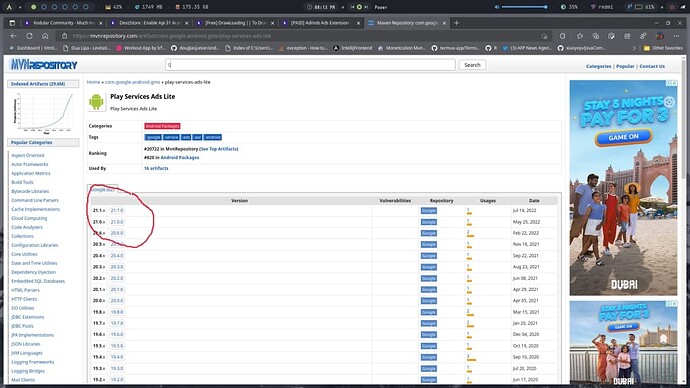The width and height of the screenshot is (690, 388).
Task: Click Google repository badge for 20.2.0
Action: 429,278
